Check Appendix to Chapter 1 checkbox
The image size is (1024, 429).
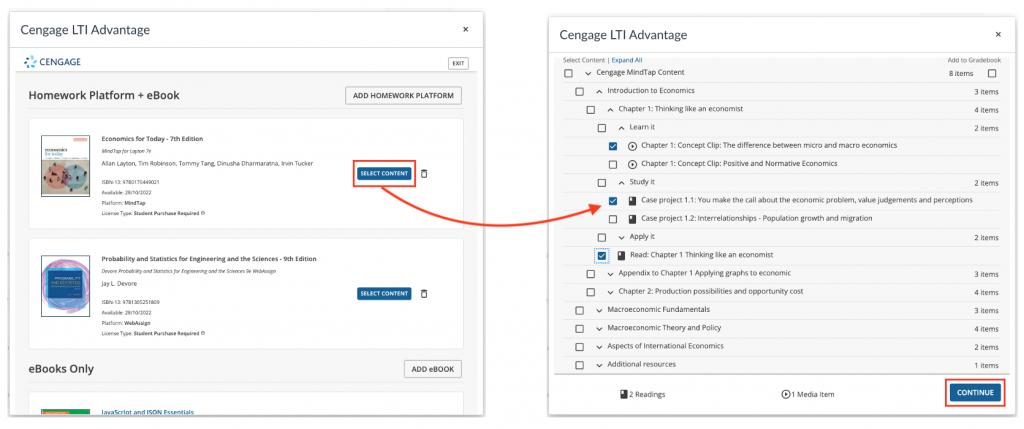coord(590,274)
